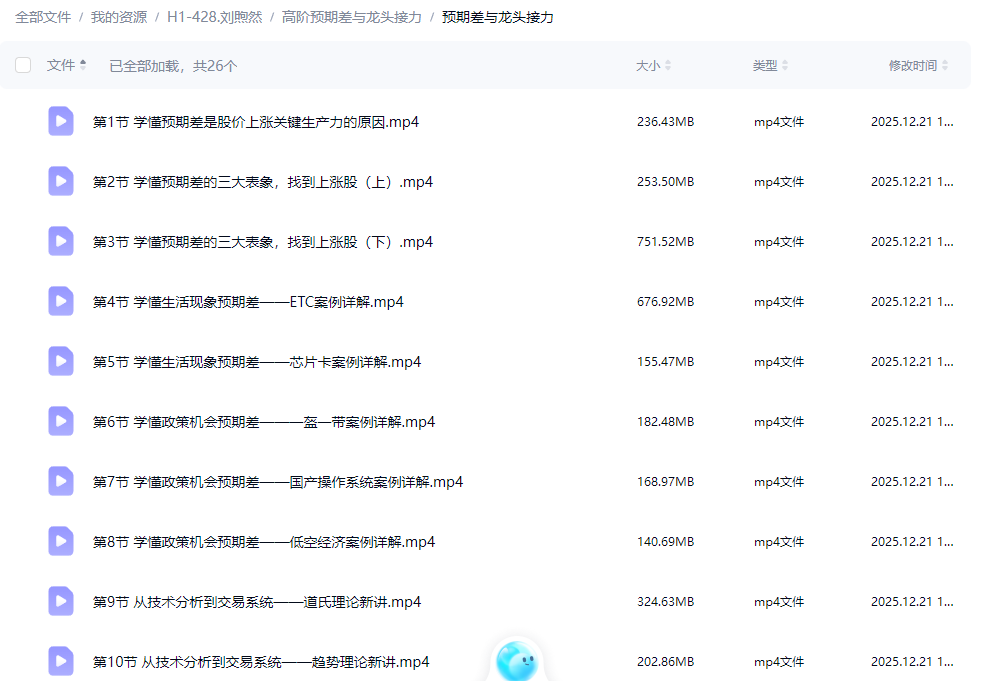
Task: Play 第1节 video via its play icon
Action: pos(61,121)
